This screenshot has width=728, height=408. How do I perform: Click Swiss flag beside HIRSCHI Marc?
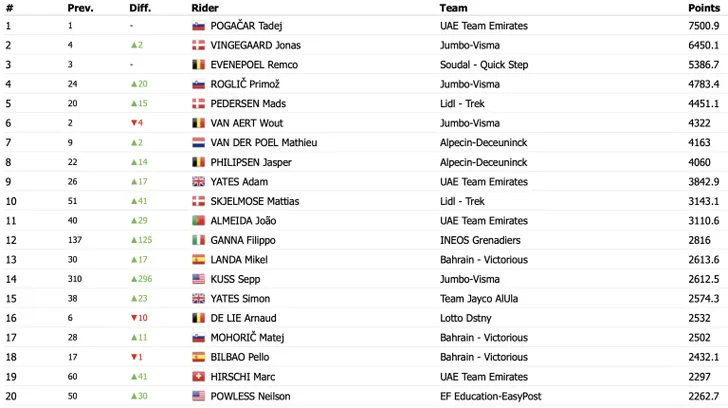(198, 377)
